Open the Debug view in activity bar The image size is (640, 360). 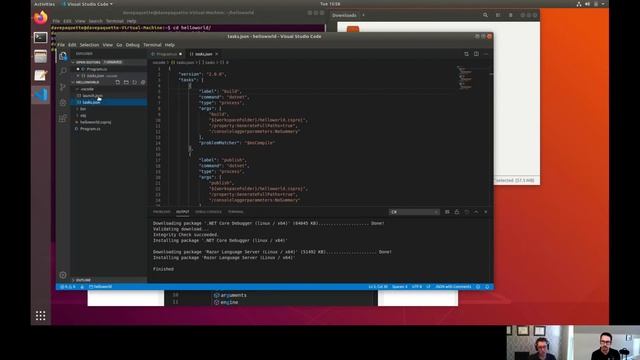(63, 102)
